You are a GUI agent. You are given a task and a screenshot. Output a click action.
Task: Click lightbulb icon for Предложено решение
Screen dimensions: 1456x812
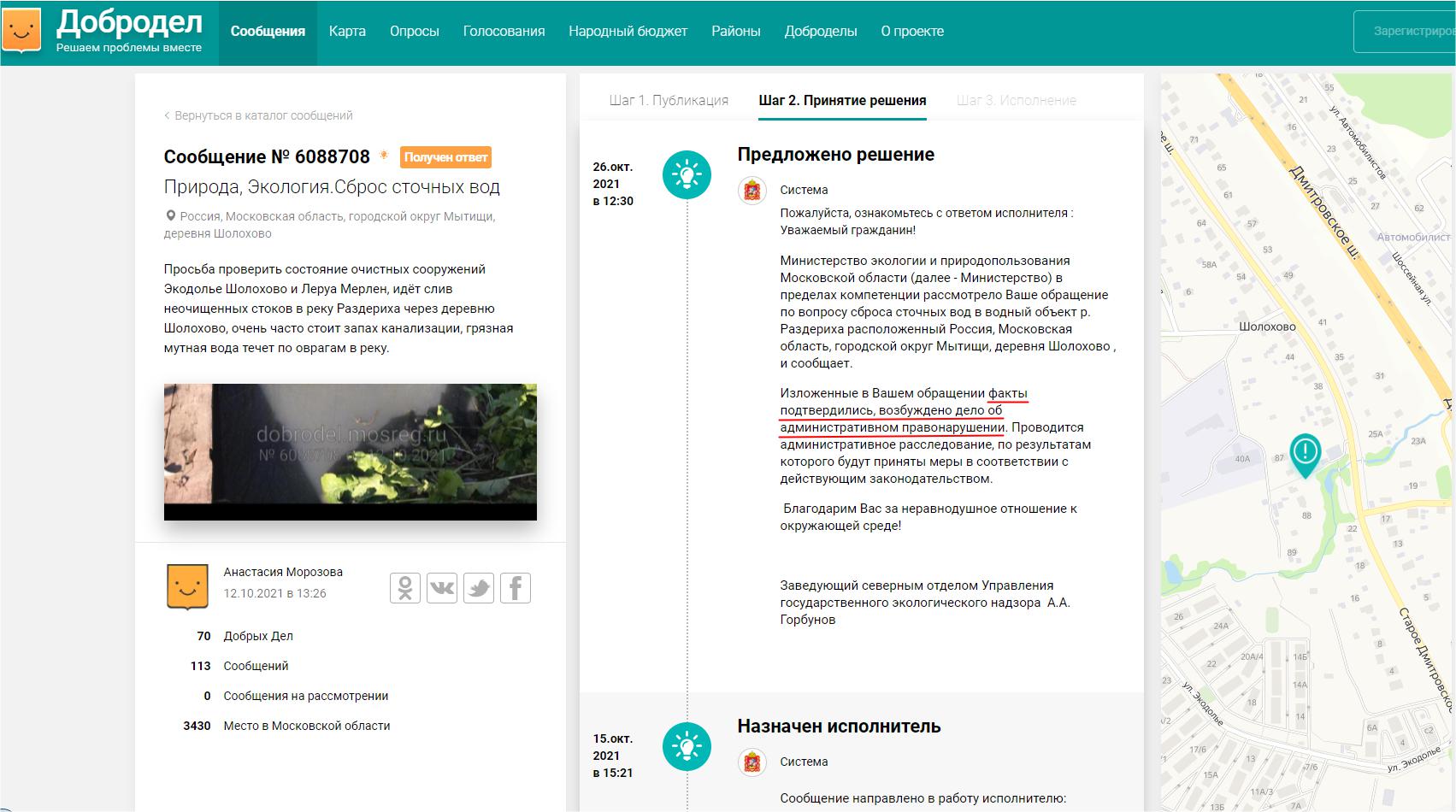pos(687,174)
